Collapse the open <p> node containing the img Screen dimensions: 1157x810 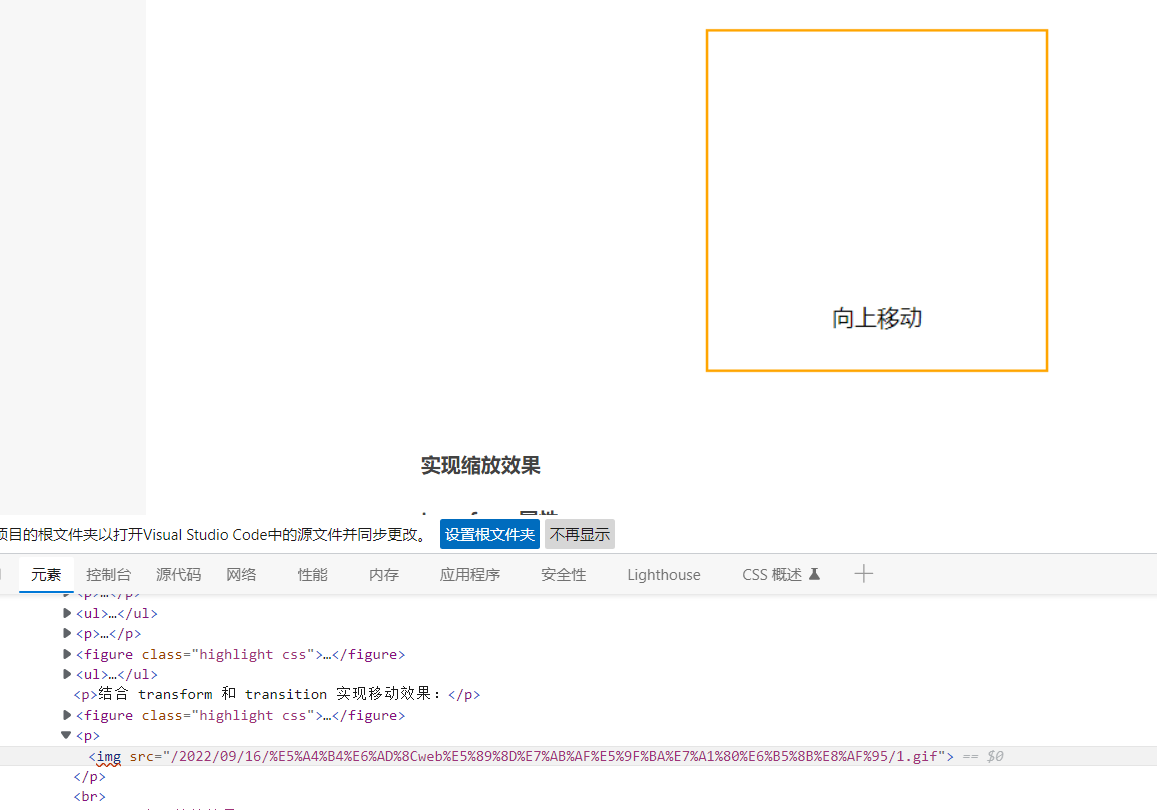pos(66,735)
